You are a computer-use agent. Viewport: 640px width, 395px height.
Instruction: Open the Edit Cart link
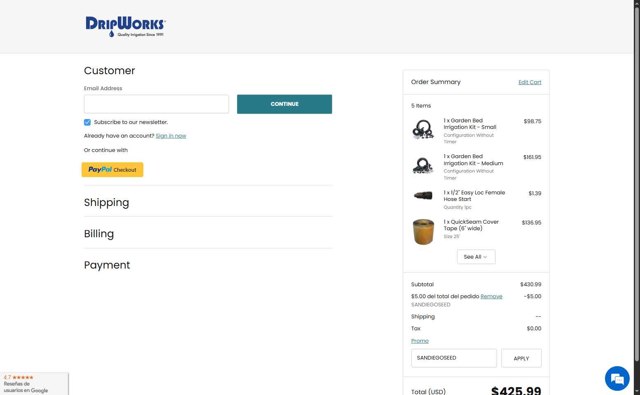[530, 82]
